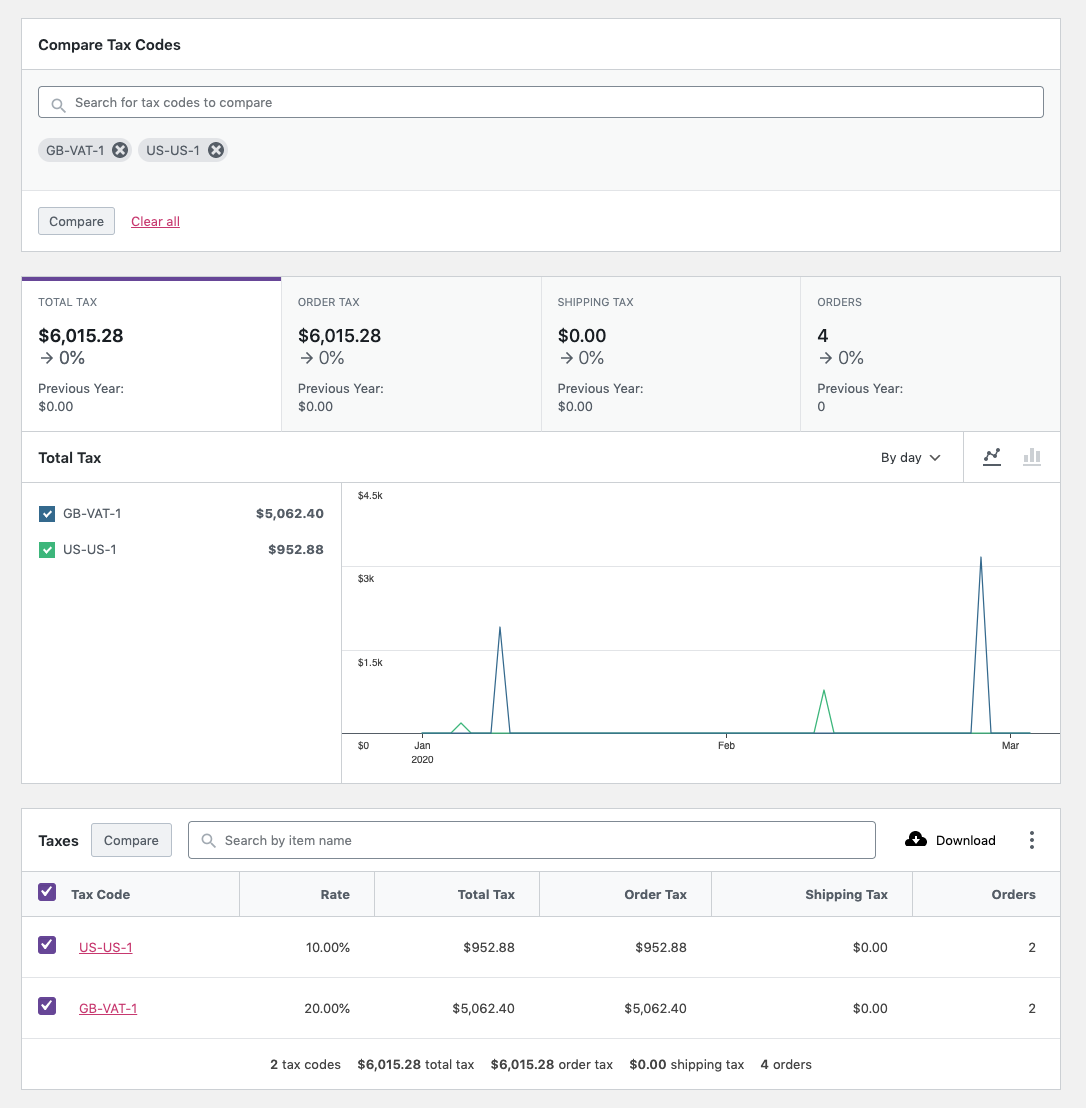Toggle the select-all checkbox in table header

(47, 892)
